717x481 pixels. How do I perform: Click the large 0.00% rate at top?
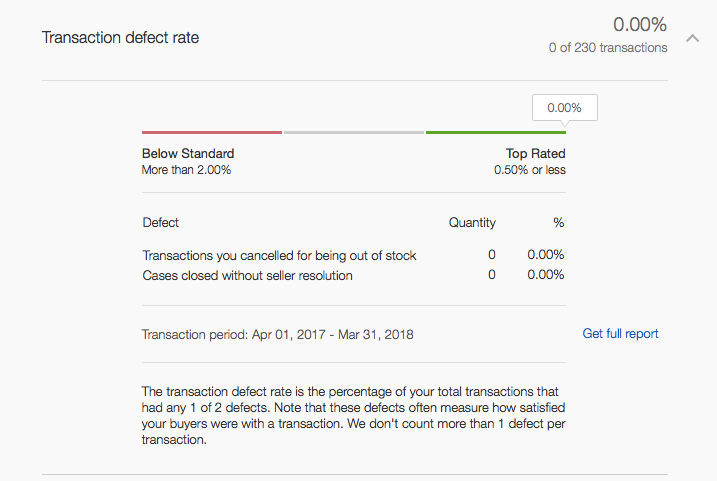click(639, 25)
